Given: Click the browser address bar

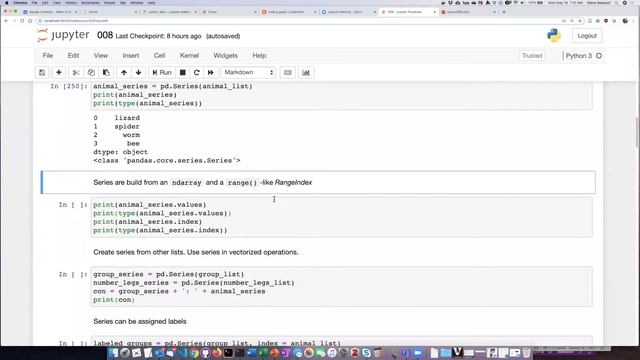Looking at the screenshot, I should coord(302,21).
